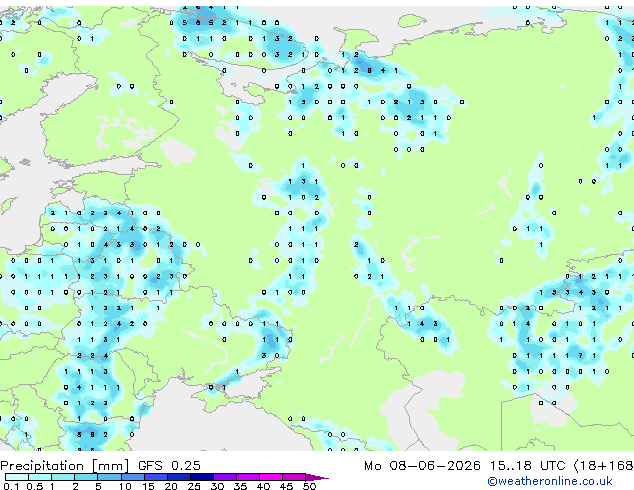Click the '25' legend scale label
This screenshot has height=490, width=634.
point(194,486)
